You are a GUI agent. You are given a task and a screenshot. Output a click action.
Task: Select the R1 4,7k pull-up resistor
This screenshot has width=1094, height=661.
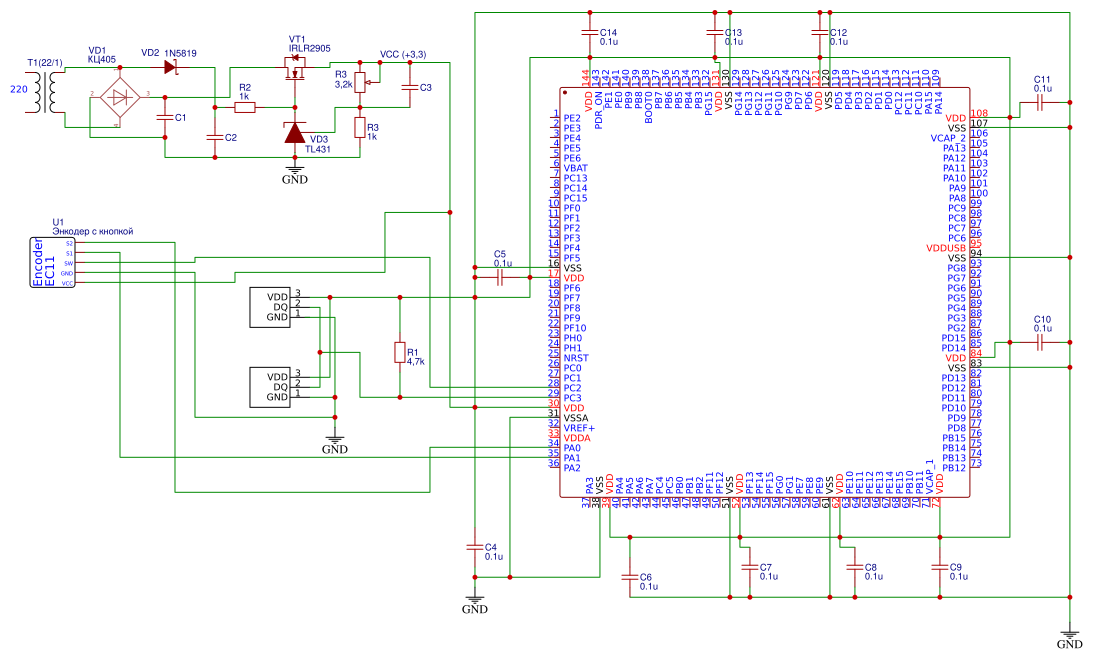coord(400,352)
